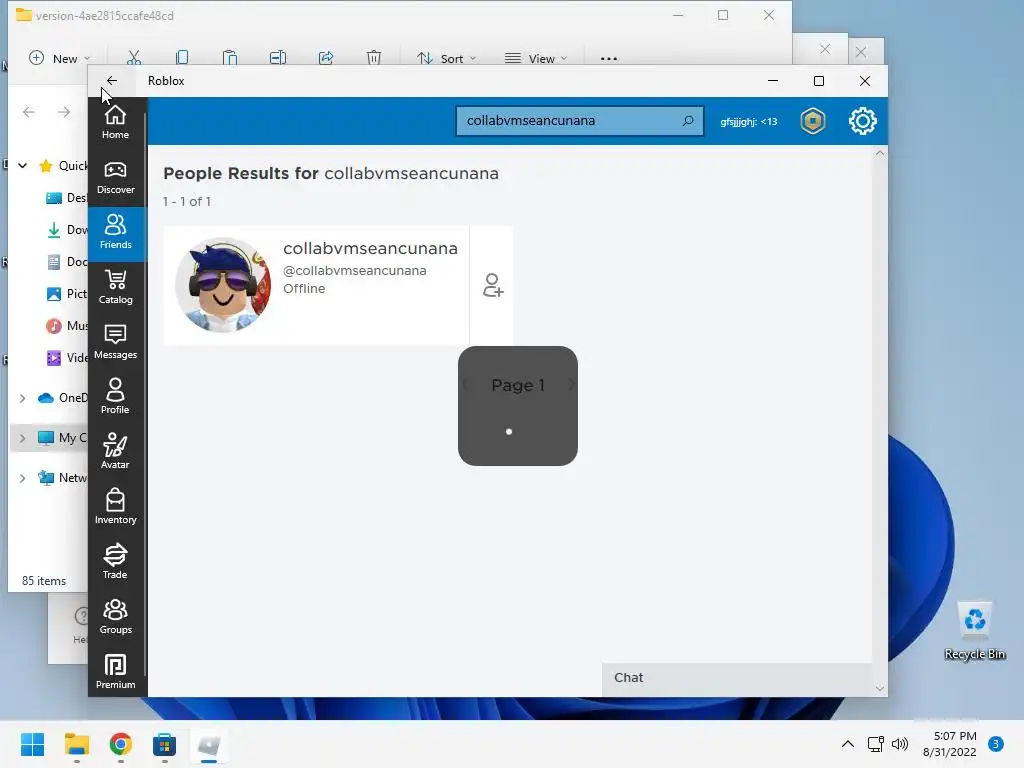The image size is (1024, 768).
Task: Go to the next results page
Action: pos(571,385)
